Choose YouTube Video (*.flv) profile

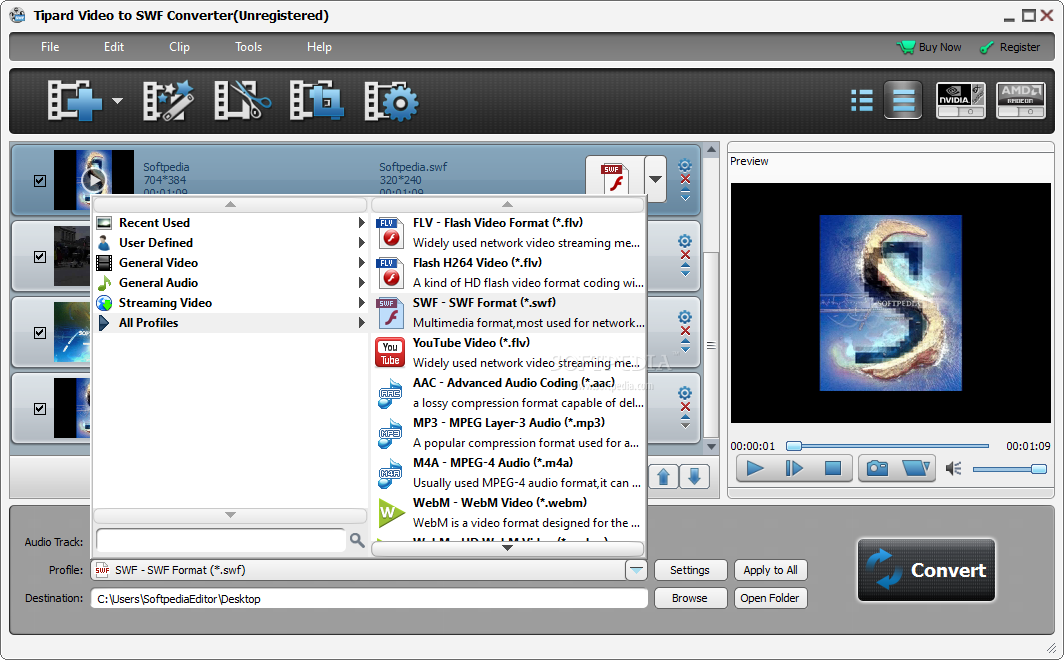[508, 353]
